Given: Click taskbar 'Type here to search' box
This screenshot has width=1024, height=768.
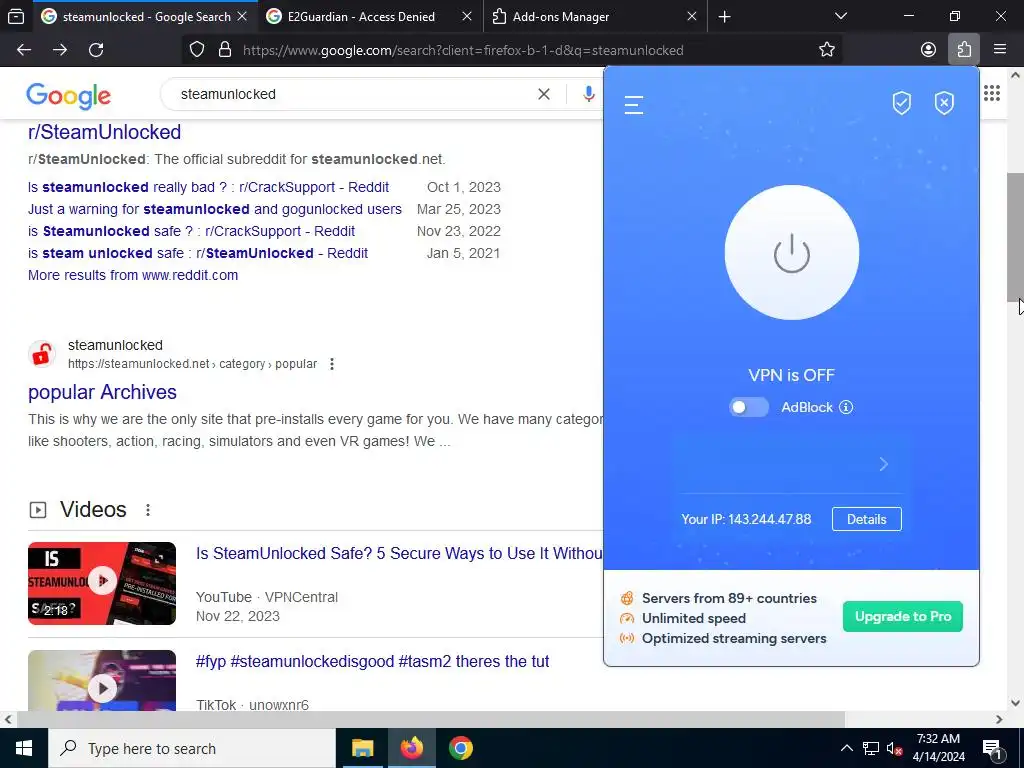Looking at the screenshot, I should coord(192,748).
